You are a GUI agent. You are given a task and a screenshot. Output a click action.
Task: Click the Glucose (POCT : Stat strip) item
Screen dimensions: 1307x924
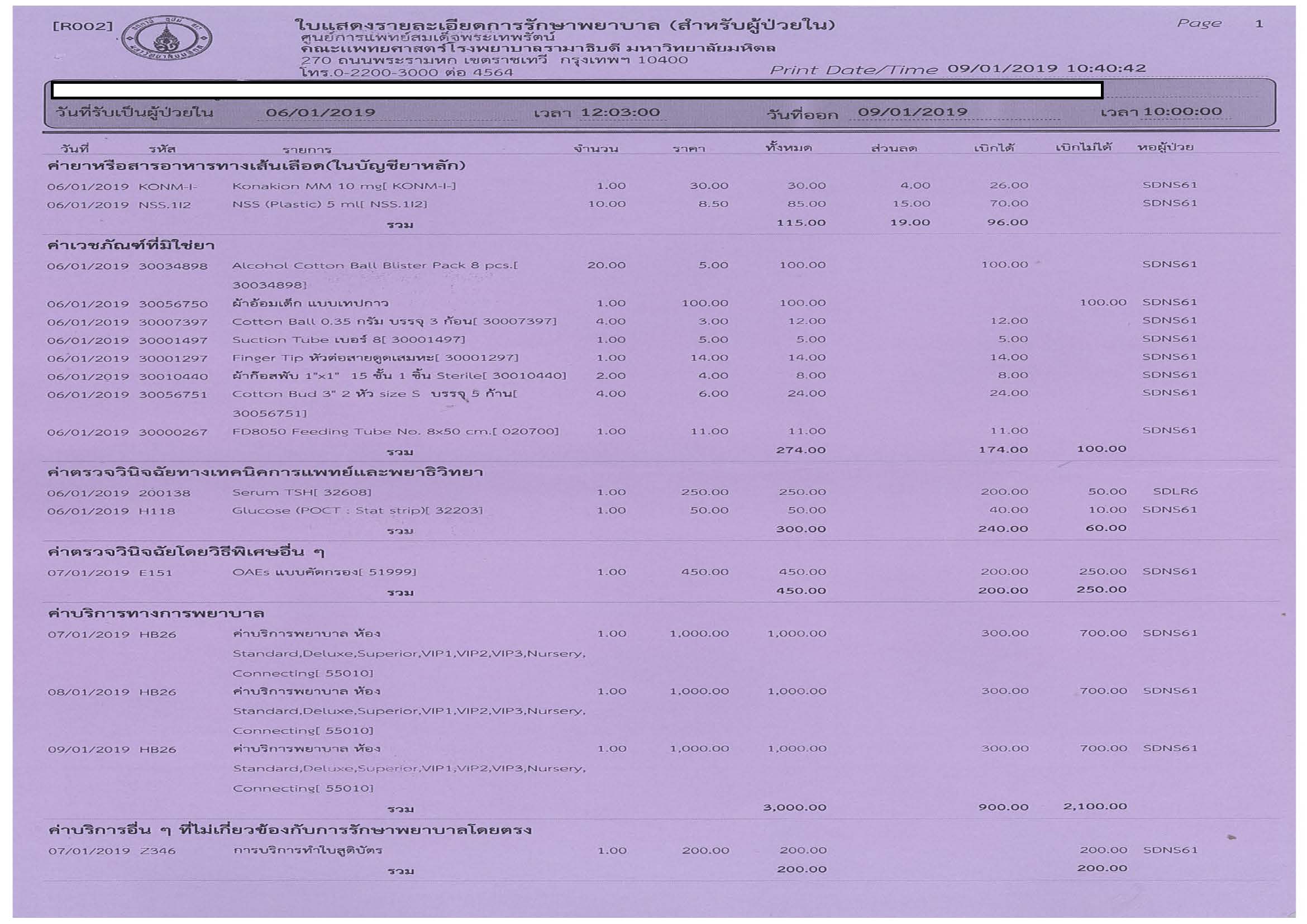point(357,511)
